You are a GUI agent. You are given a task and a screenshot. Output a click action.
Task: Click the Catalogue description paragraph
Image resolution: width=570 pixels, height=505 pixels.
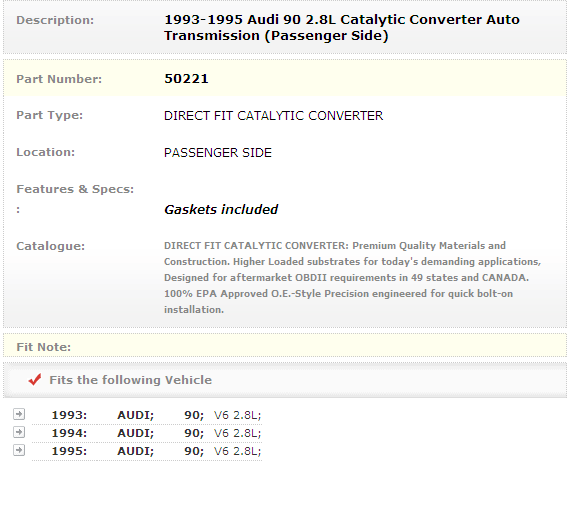pyautogui.click(x=352, y=277)
